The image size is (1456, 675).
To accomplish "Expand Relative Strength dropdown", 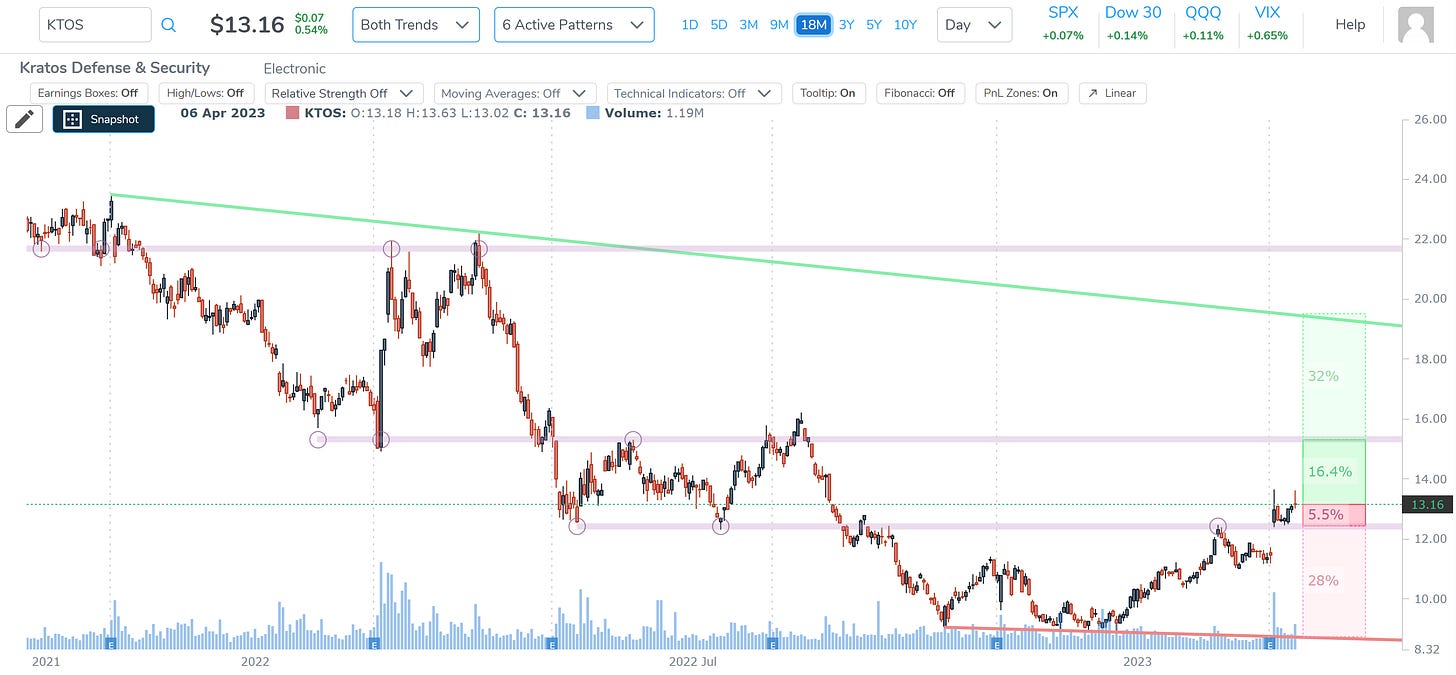I will click(x=345, y=93).
